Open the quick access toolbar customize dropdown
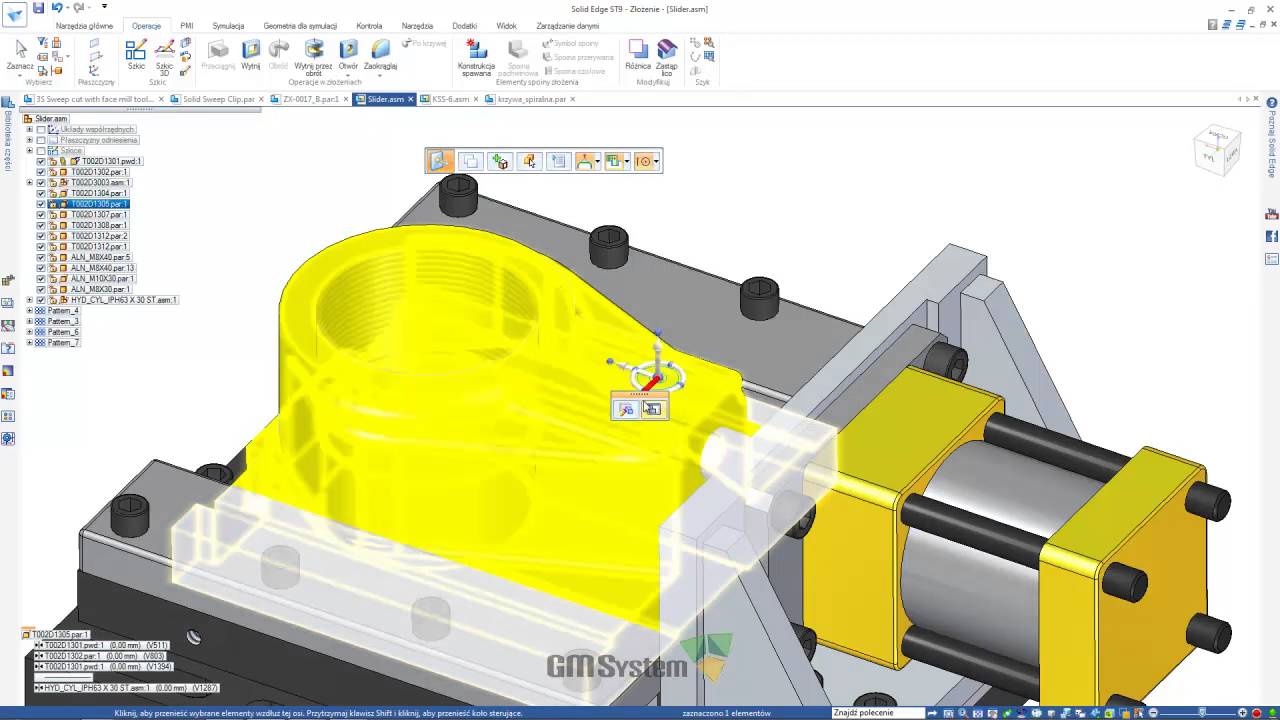1280x720 pixels. click(104, 8)
